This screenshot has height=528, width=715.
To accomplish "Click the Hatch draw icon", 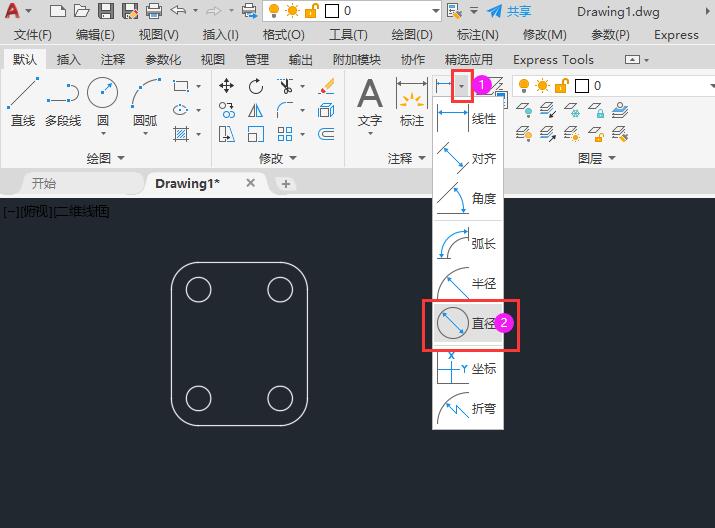I will point(181,134).
